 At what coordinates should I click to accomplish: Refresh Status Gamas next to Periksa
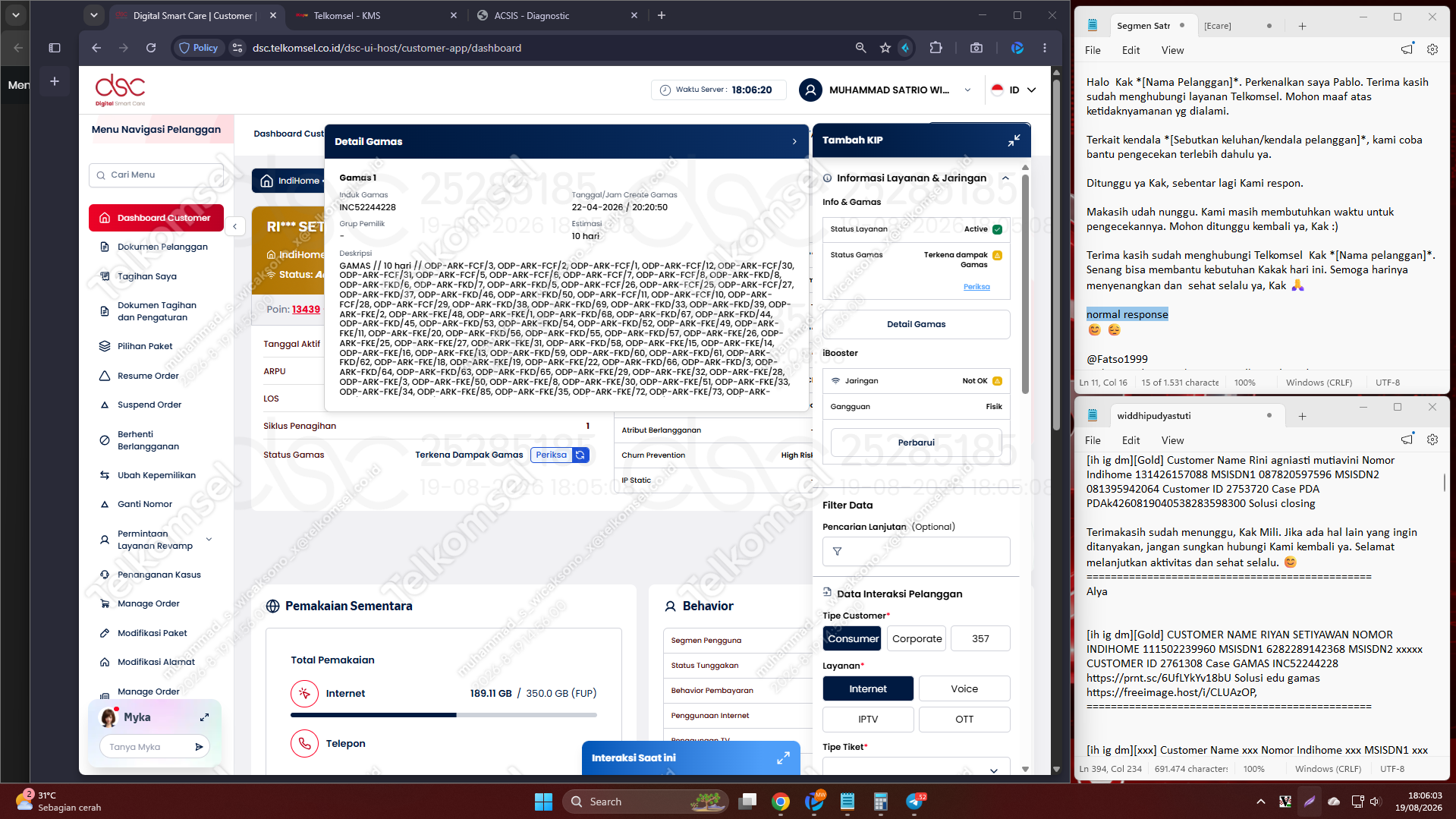click(580, 455)
